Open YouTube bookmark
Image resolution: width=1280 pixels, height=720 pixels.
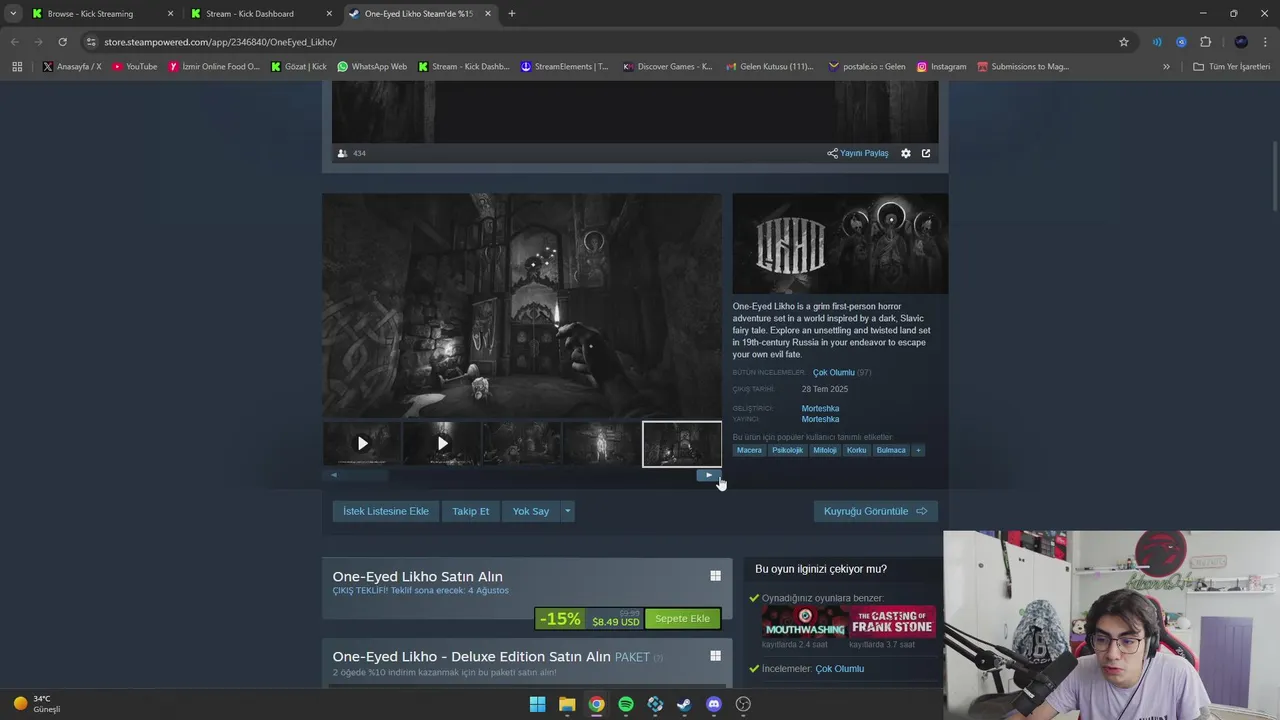pos(134,67)
